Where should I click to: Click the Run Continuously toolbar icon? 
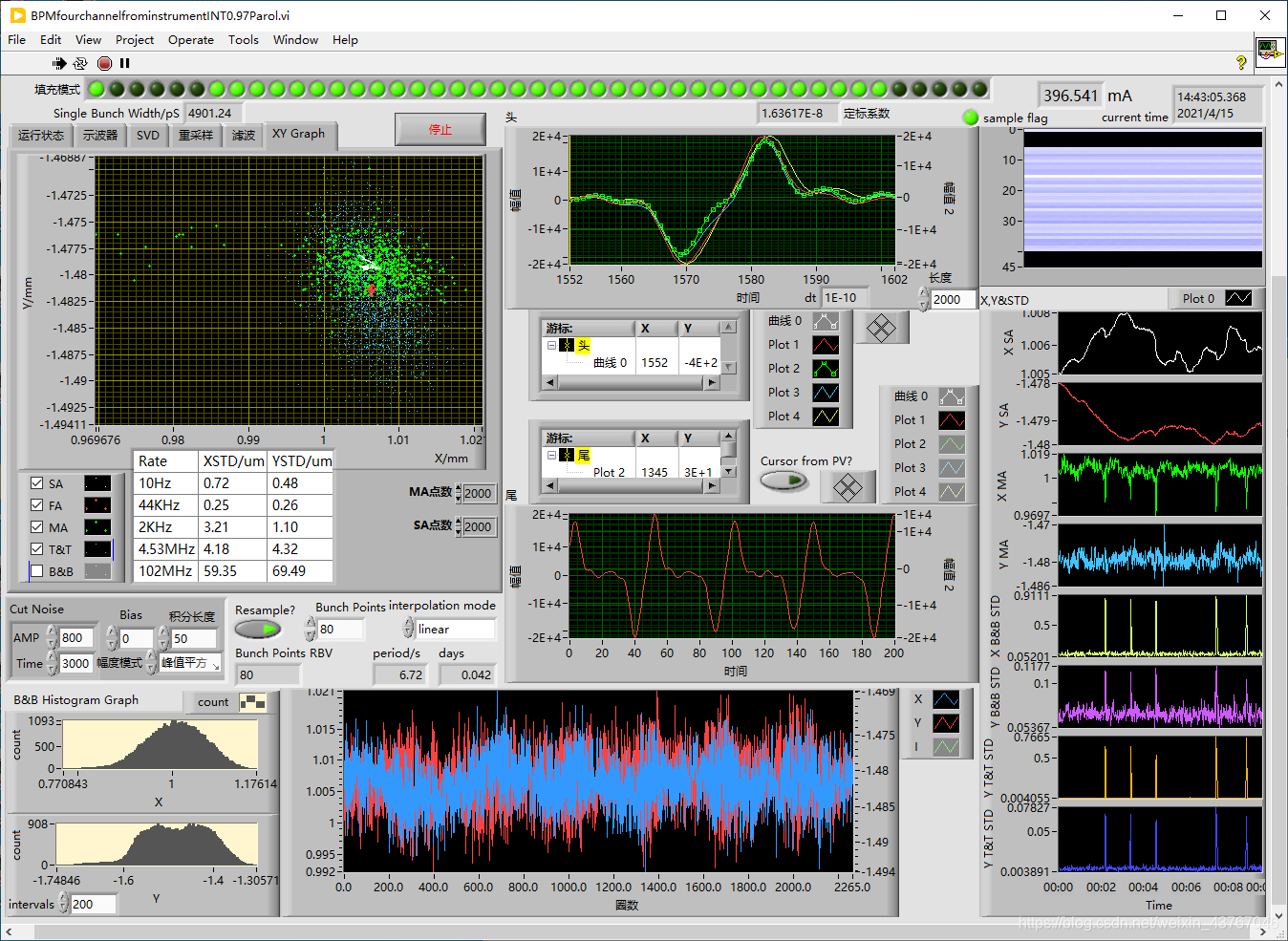coord(80,63)
